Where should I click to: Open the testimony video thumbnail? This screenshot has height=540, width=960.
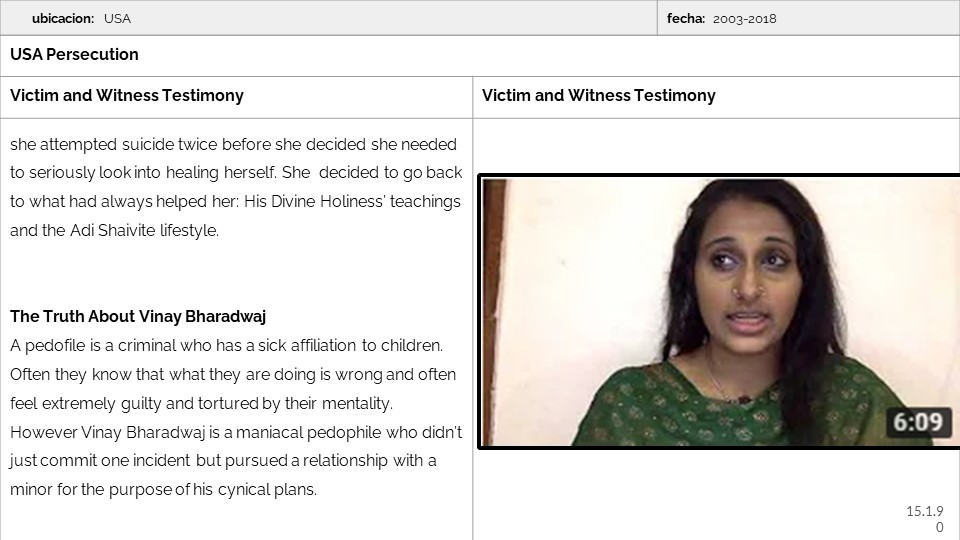click(x=719, y=312)
